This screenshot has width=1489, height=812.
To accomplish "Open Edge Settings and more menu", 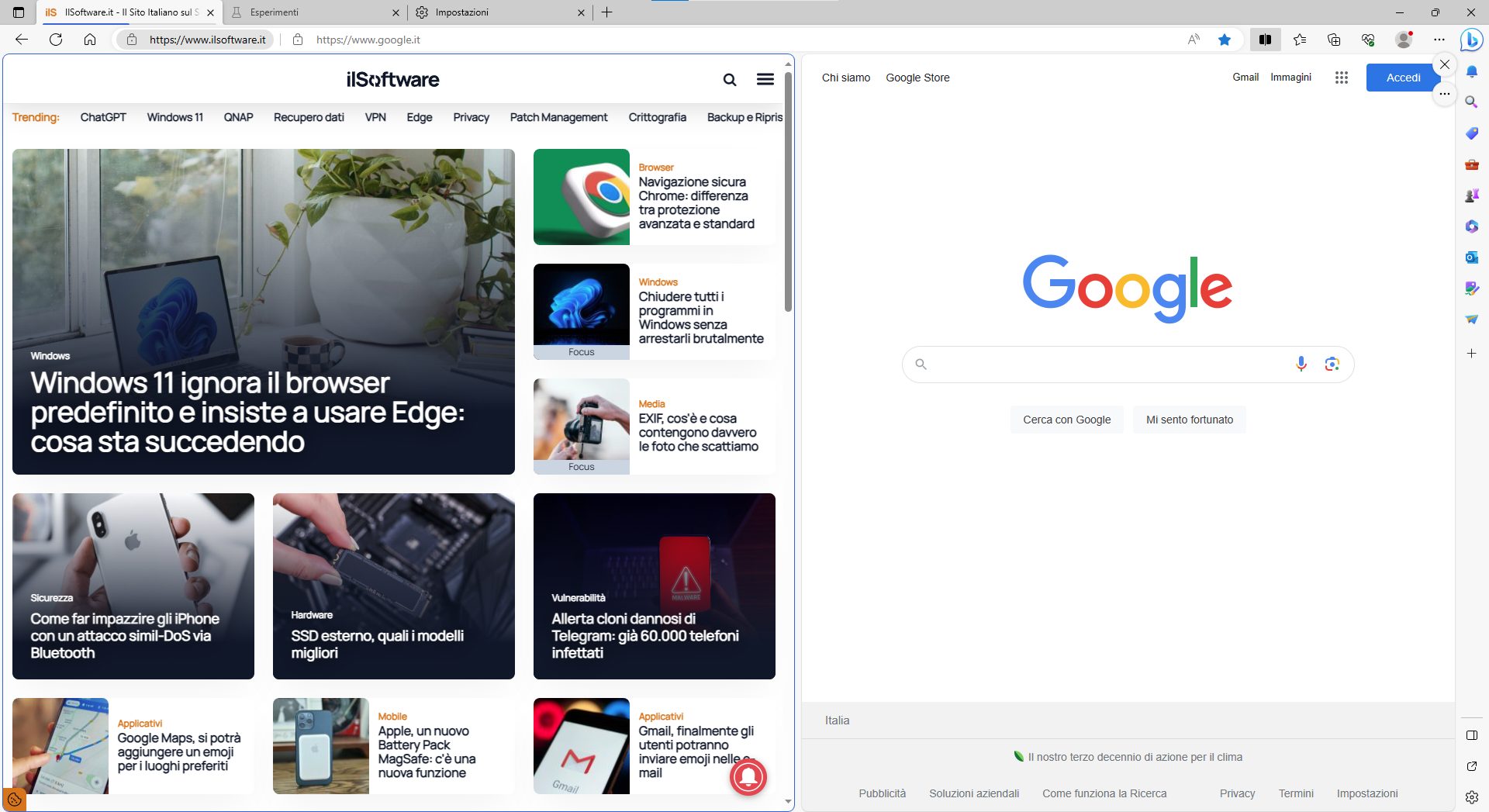I will pyautogui.click(x=1439, y=40).
